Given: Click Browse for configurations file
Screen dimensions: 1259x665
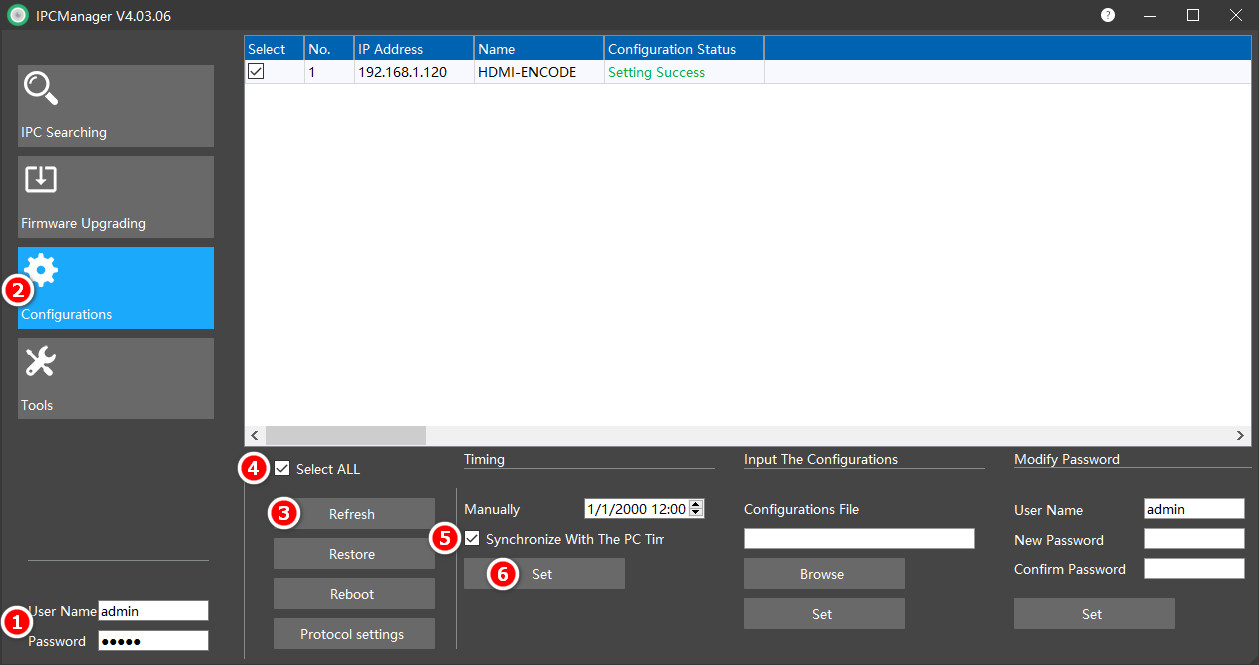Looking at the screenshot, I should (x=824, y=574).
